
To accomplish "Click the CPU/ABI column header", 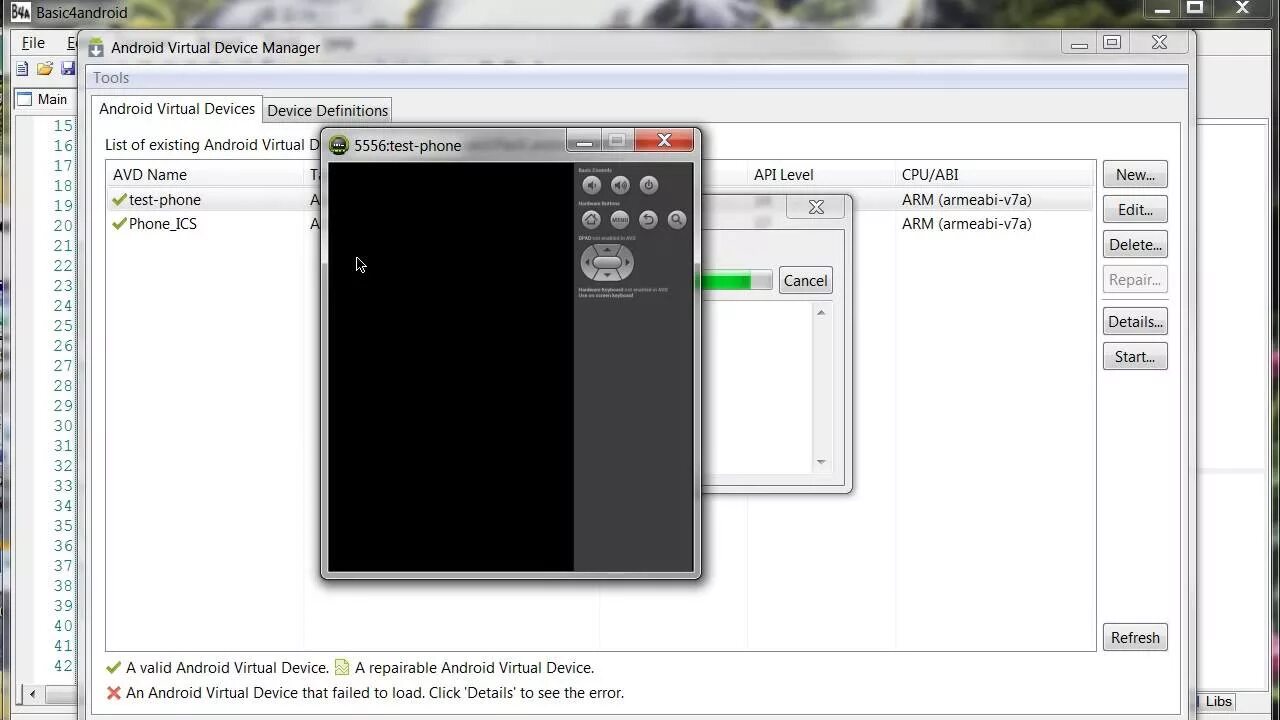I will tap(930, 175).
